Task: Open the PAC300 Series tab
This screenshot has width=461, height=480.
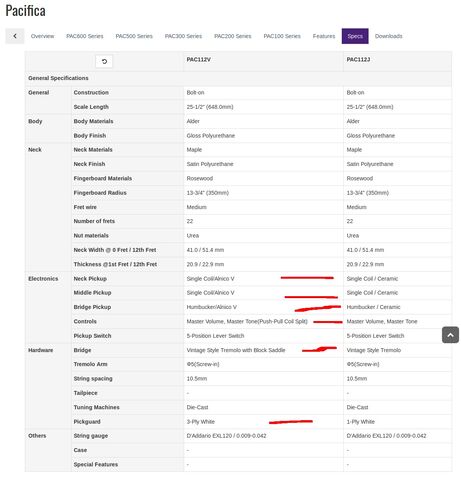Action: 183,36
